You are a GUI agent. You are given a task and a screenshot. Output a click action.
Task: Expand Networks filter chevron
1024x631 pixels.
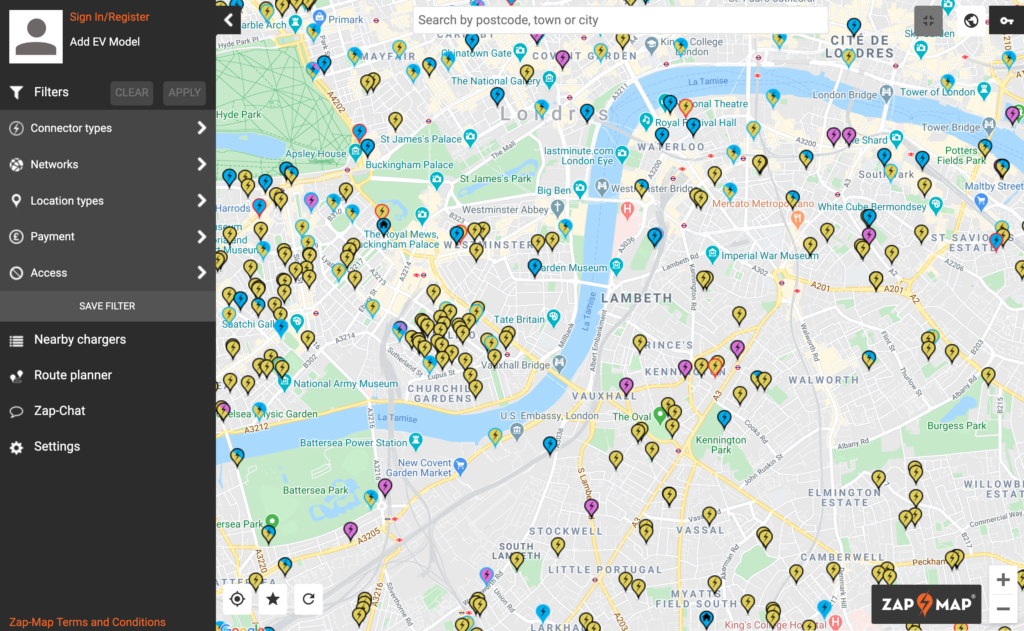[x=202, y=164]
